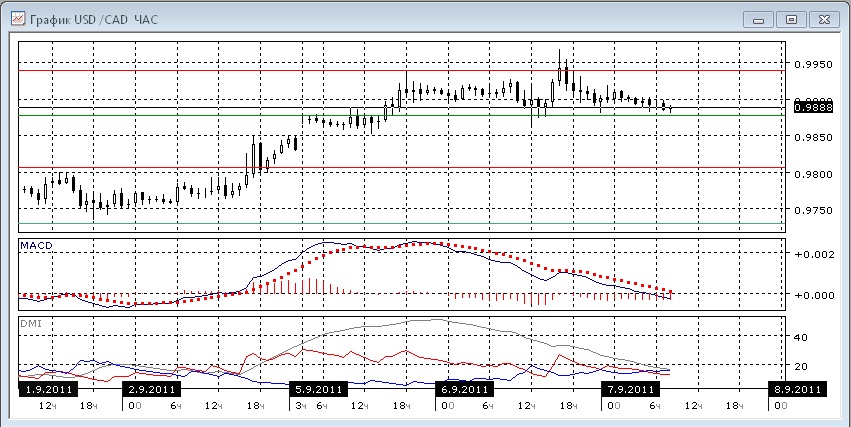Select the 2.9.2011 date marker
The image size is (851, 427).
click(151, 389)
